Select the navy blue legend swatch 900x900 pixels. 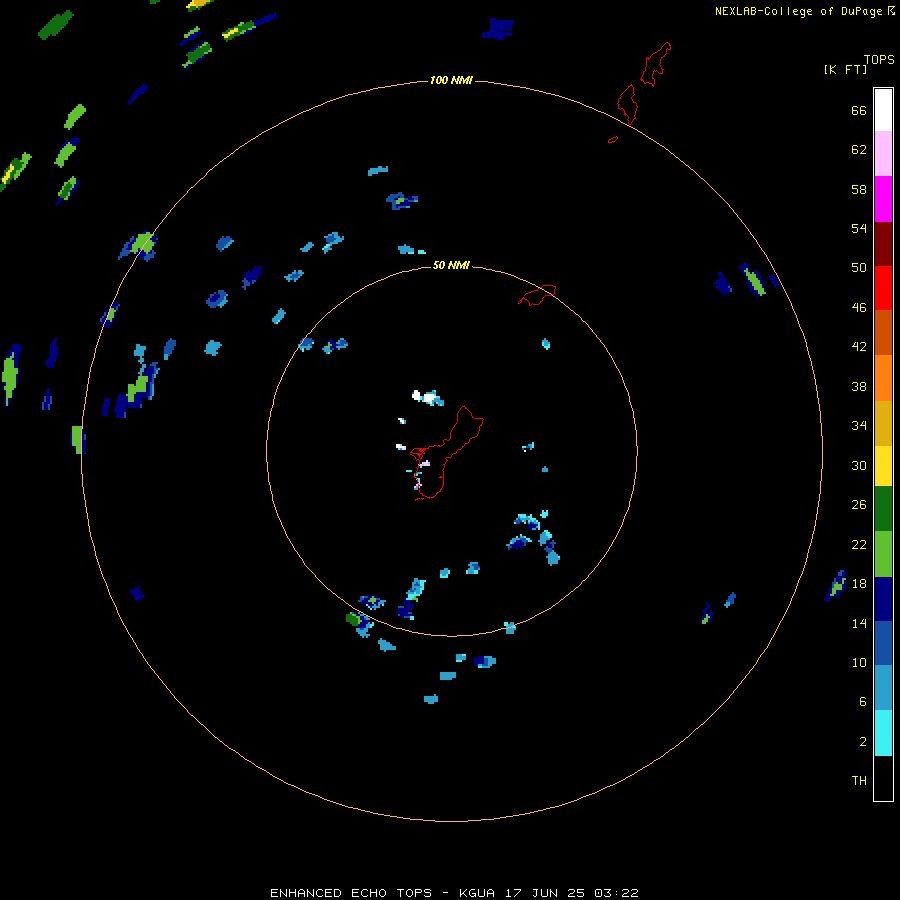click(x=883, y=599)
